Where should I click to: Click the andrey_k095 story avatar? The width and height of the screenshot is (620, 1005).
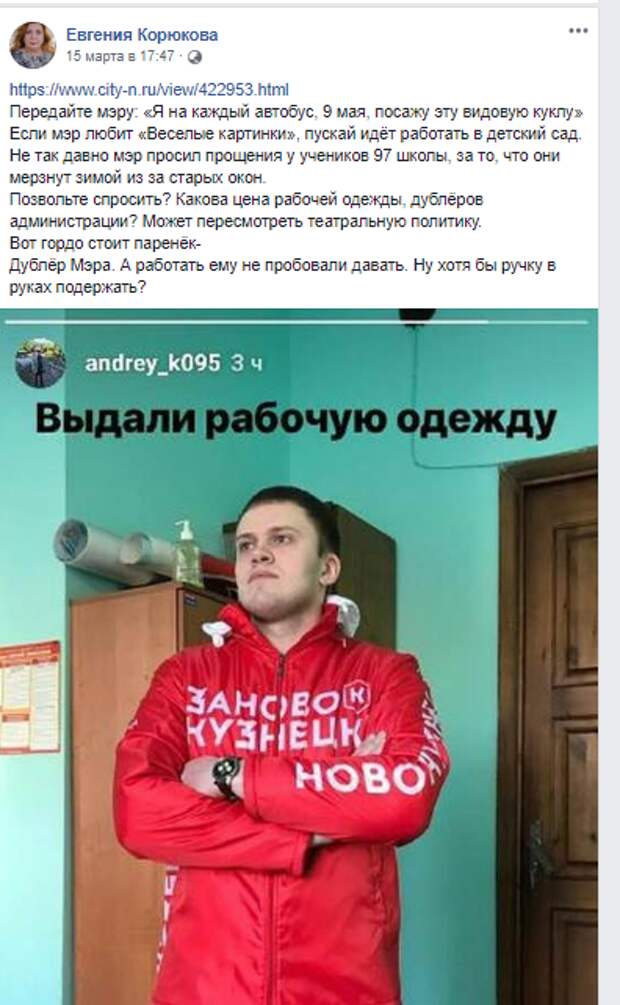pos(40,363)
